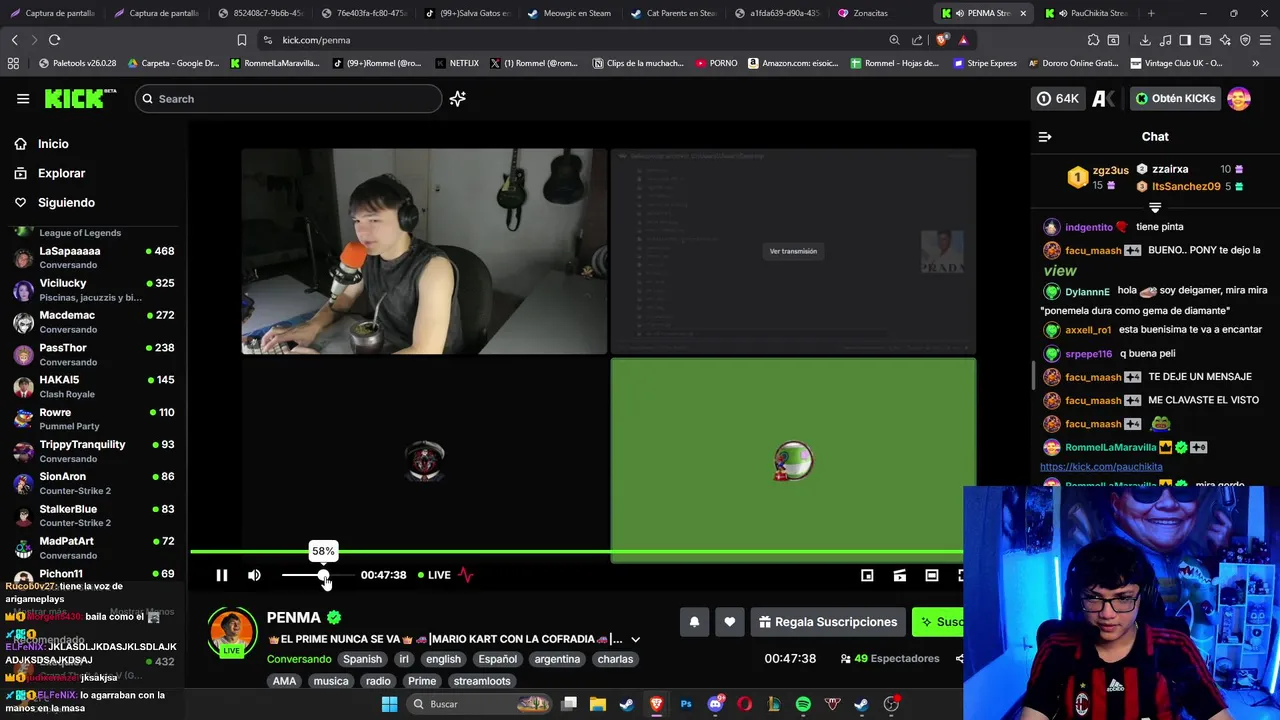Show more bookmarks chevron
Viewport: 1280px width, 720px height.
click(x=1256, y=63)
